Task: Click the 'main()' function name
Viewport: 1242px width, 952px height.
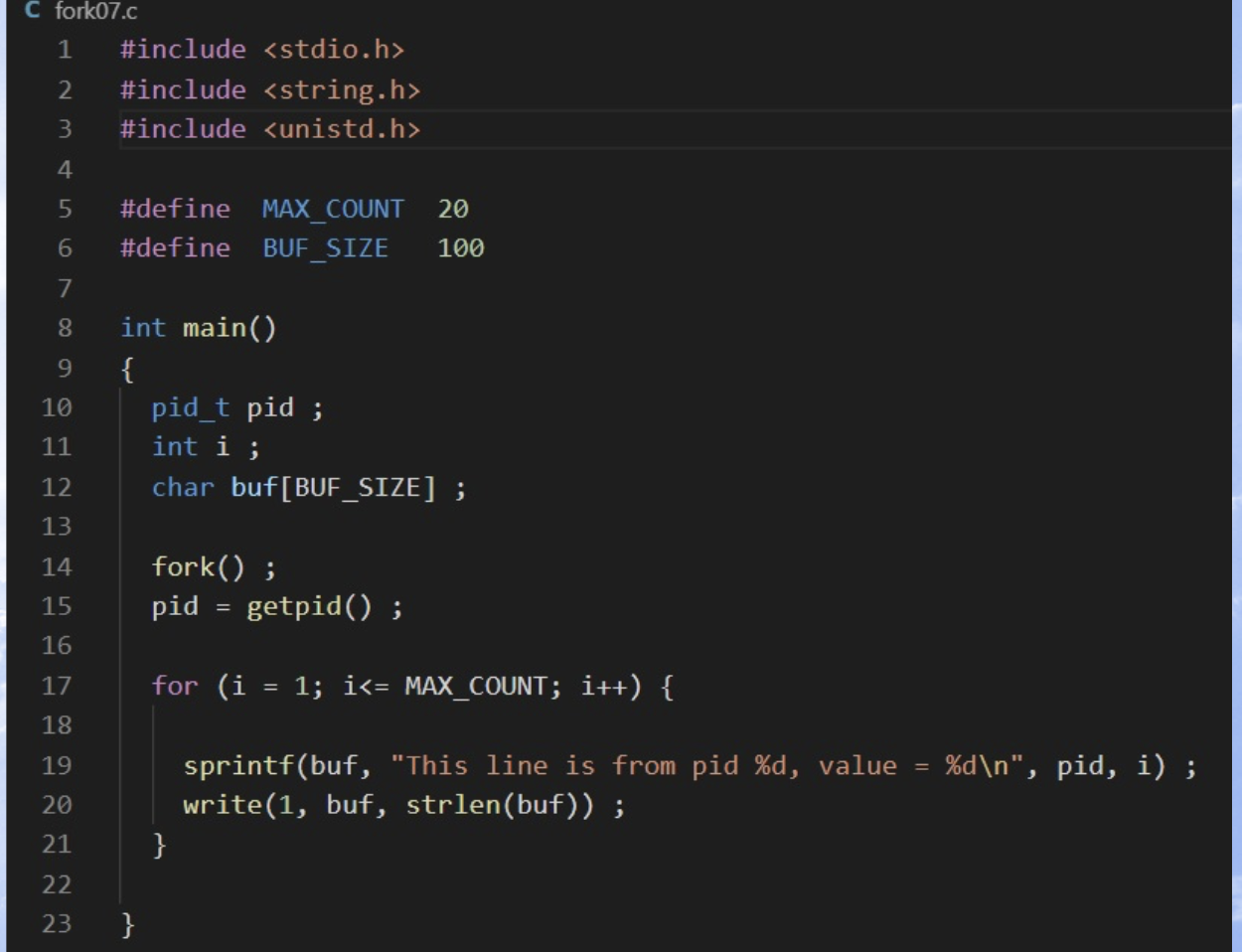Action: [x=230, y=328]
